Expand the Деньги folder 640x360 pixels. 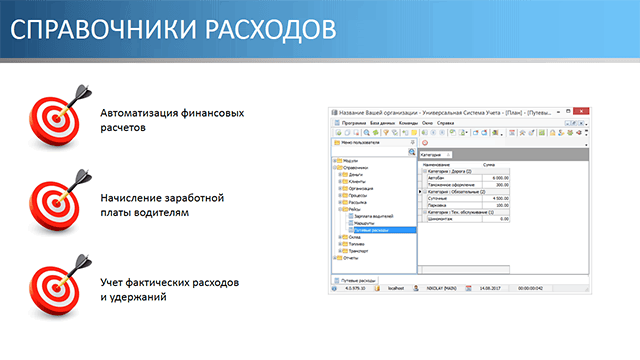[x=340, y=175]
